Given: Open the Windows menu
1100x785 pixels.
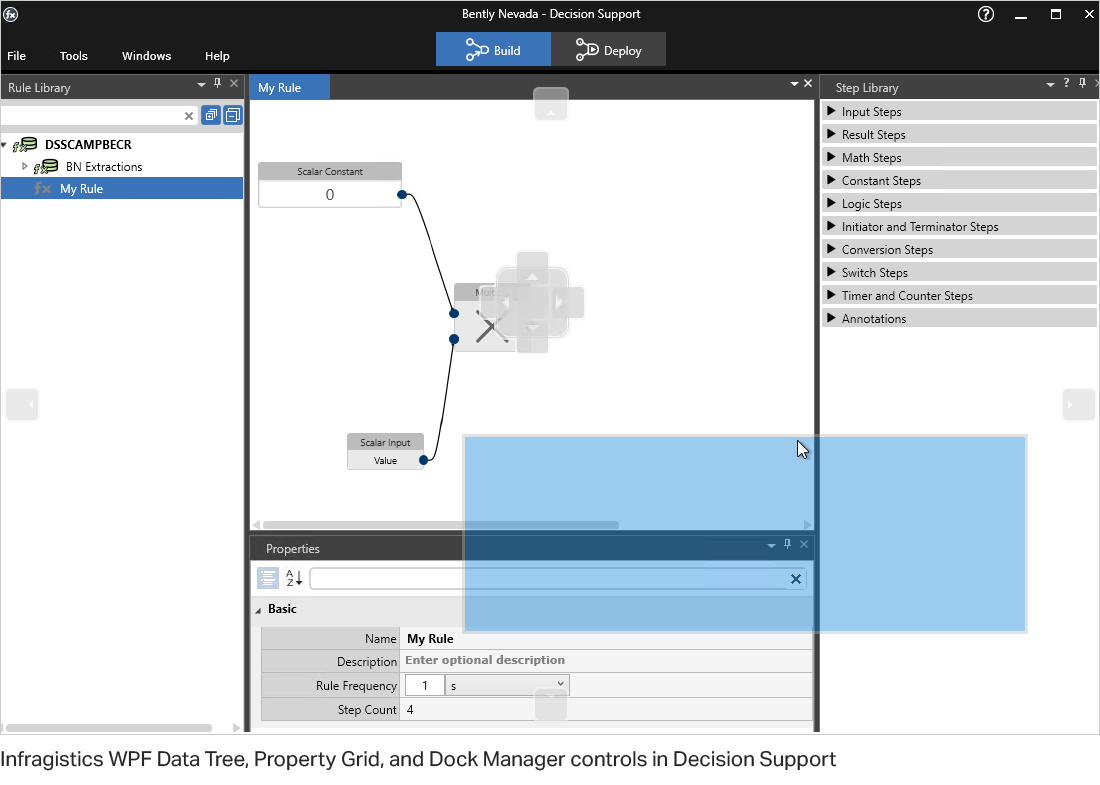Looking at the screenshot, I should [147, 56].
